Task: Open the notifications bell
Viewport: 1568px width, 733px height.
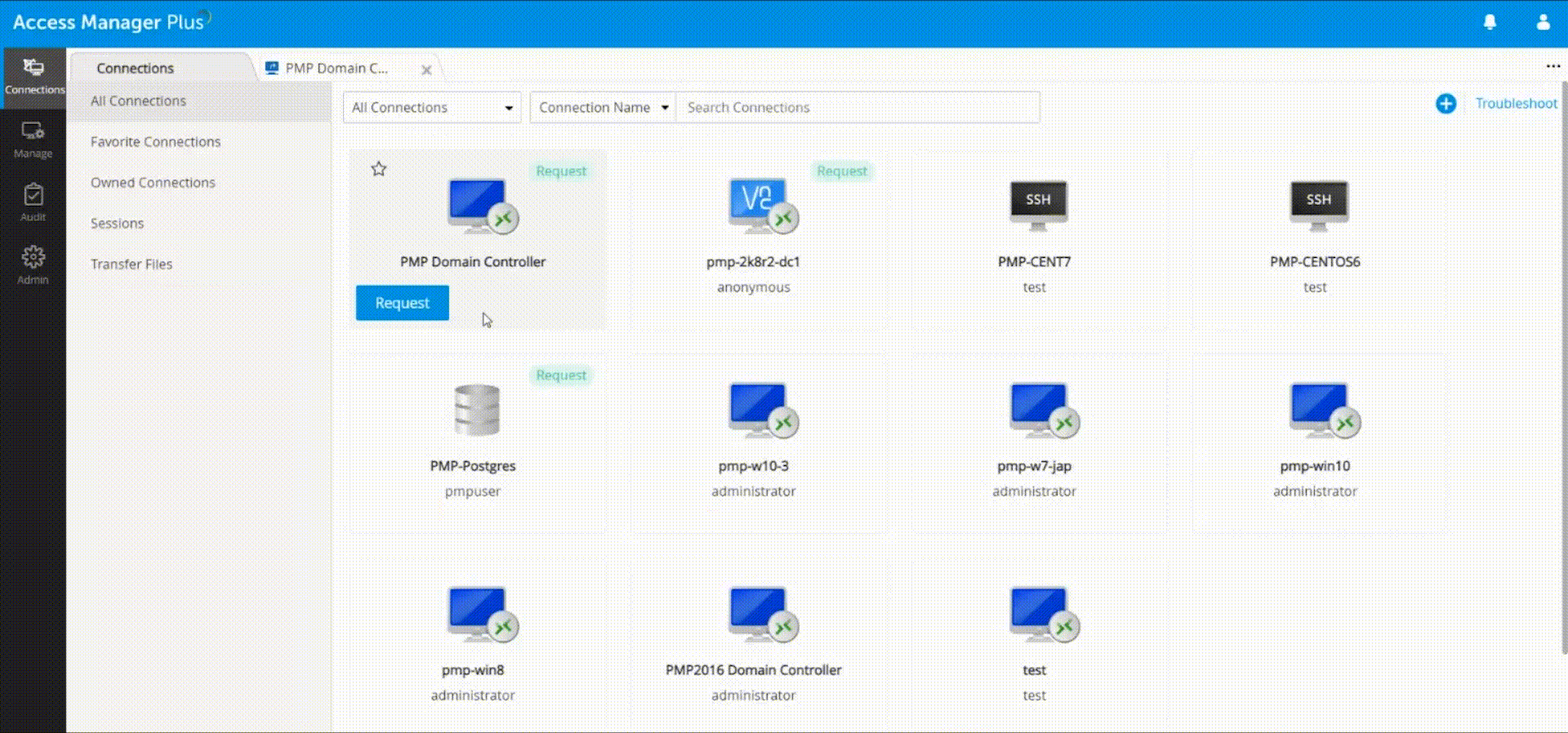Action: [x=1490, y=22]
